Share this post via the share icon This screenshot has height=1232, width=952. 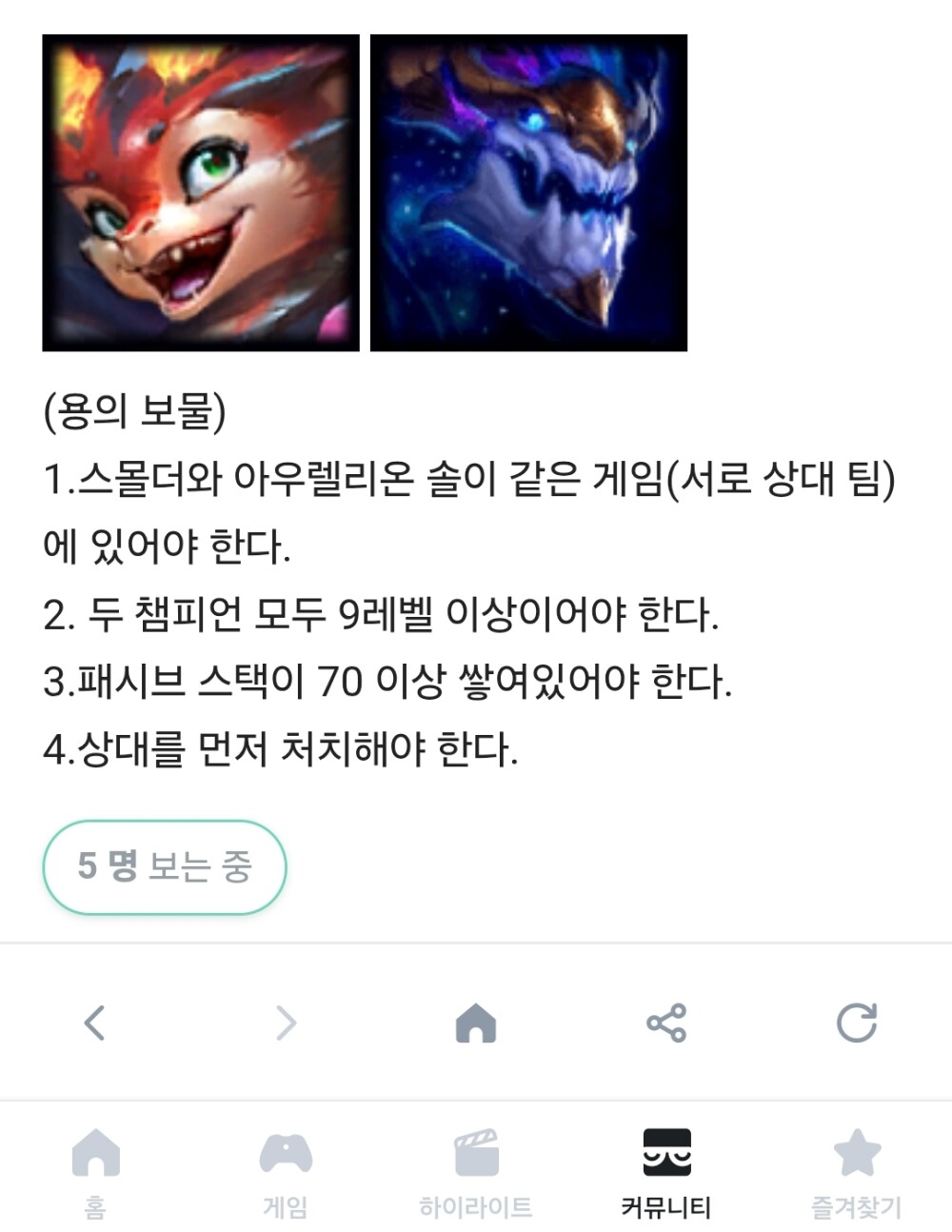666,1023
